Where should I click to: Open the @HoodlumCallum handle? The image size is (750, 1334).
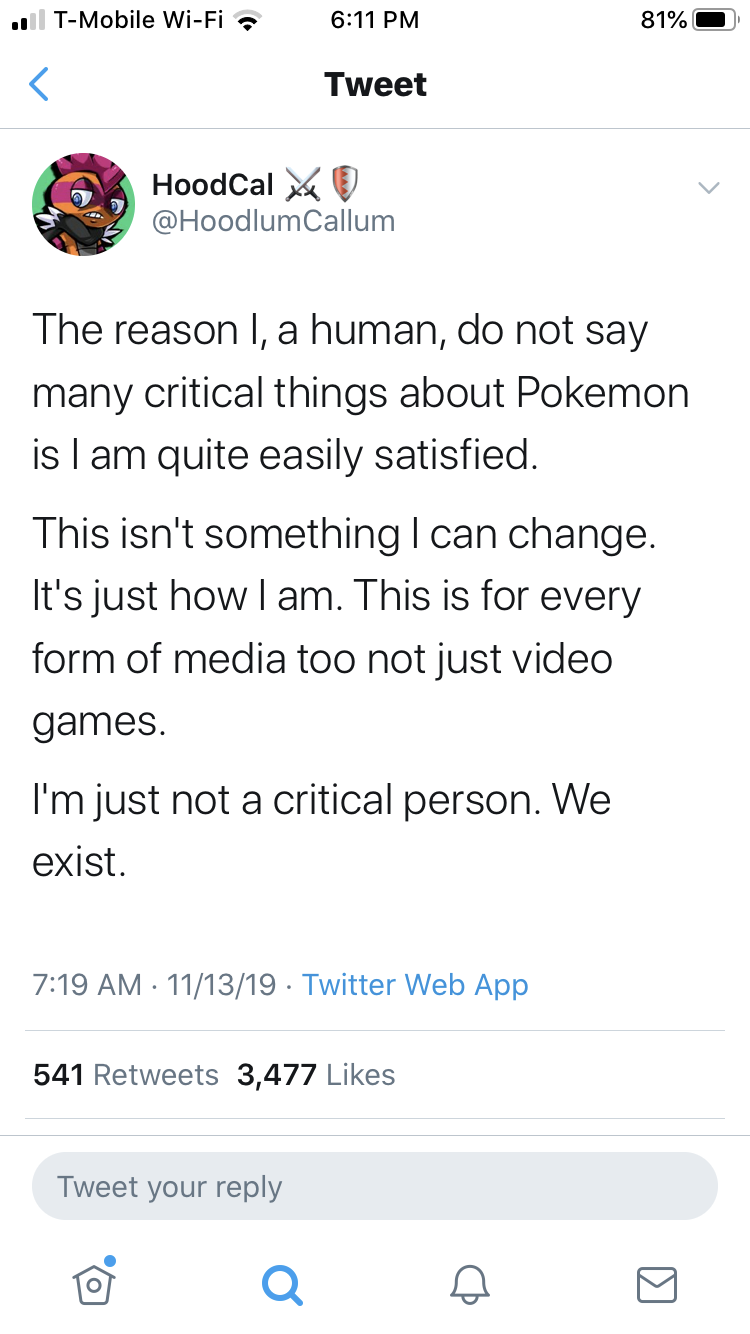(x=273, y=221)
